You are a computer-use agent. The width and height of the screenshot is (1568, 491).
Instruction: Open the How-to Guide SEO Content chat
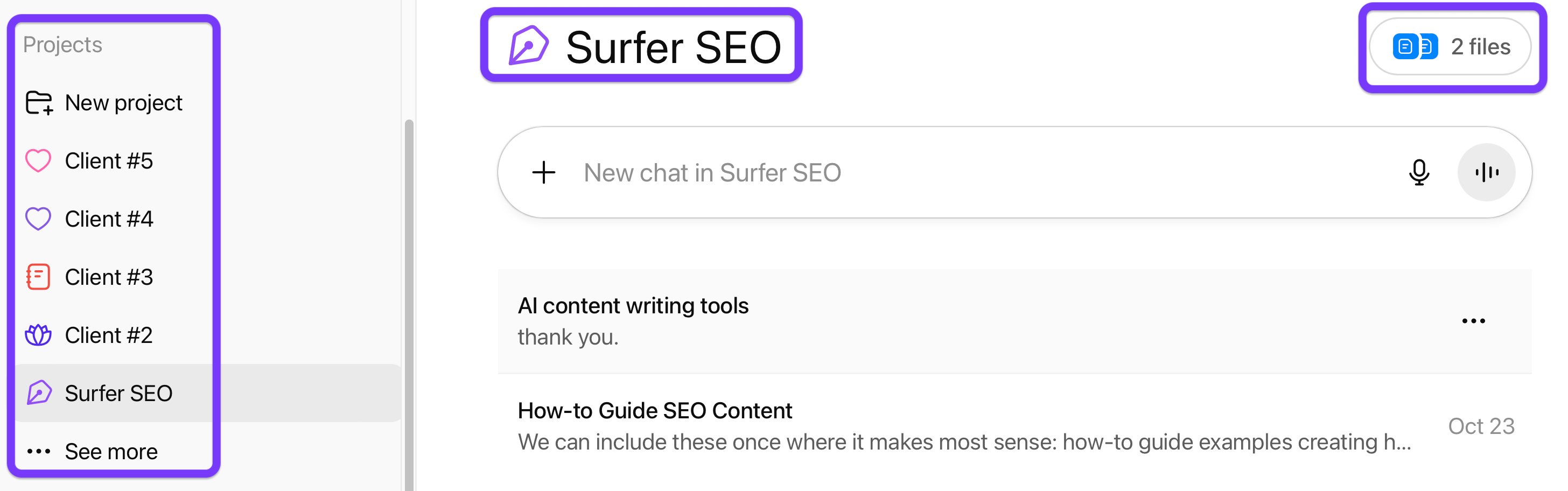click(655, 411)
